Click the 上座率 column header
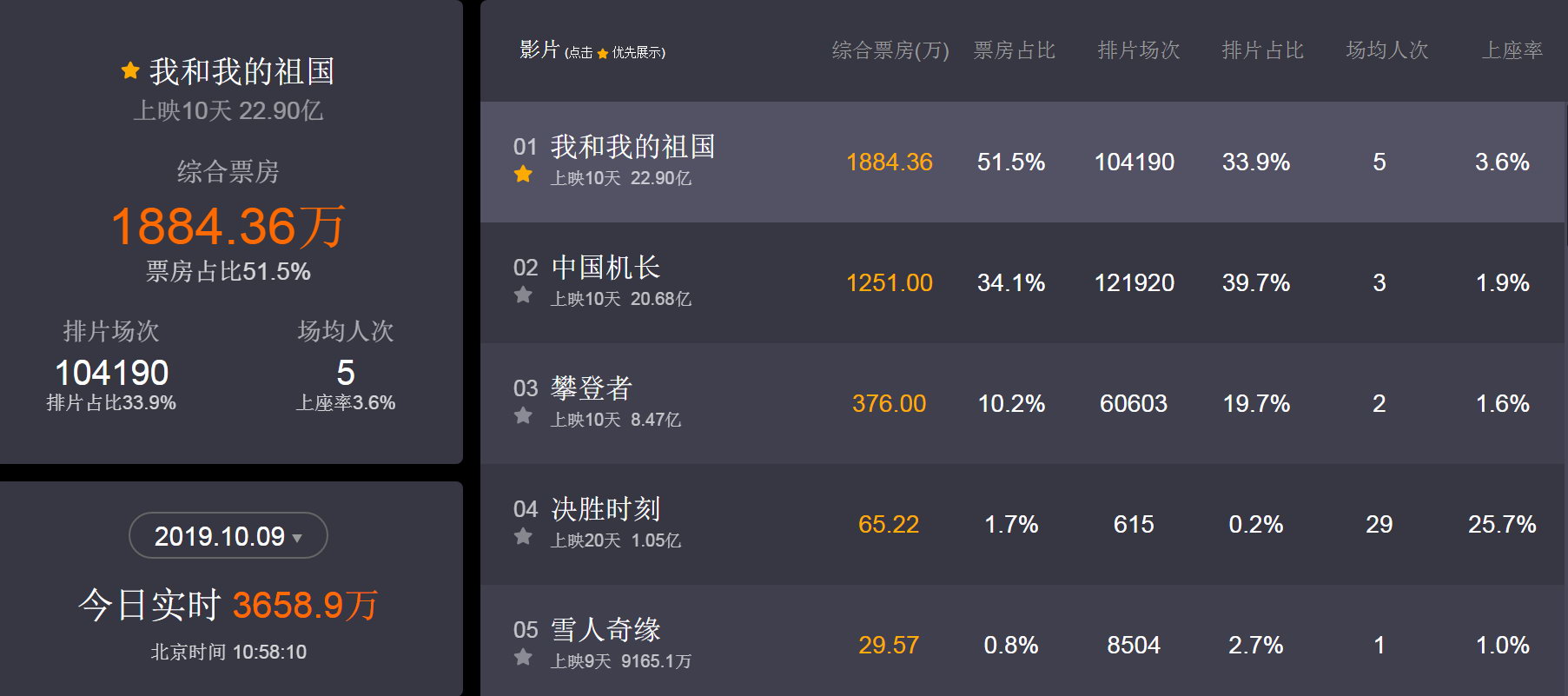 click(x=1512, y=50)
